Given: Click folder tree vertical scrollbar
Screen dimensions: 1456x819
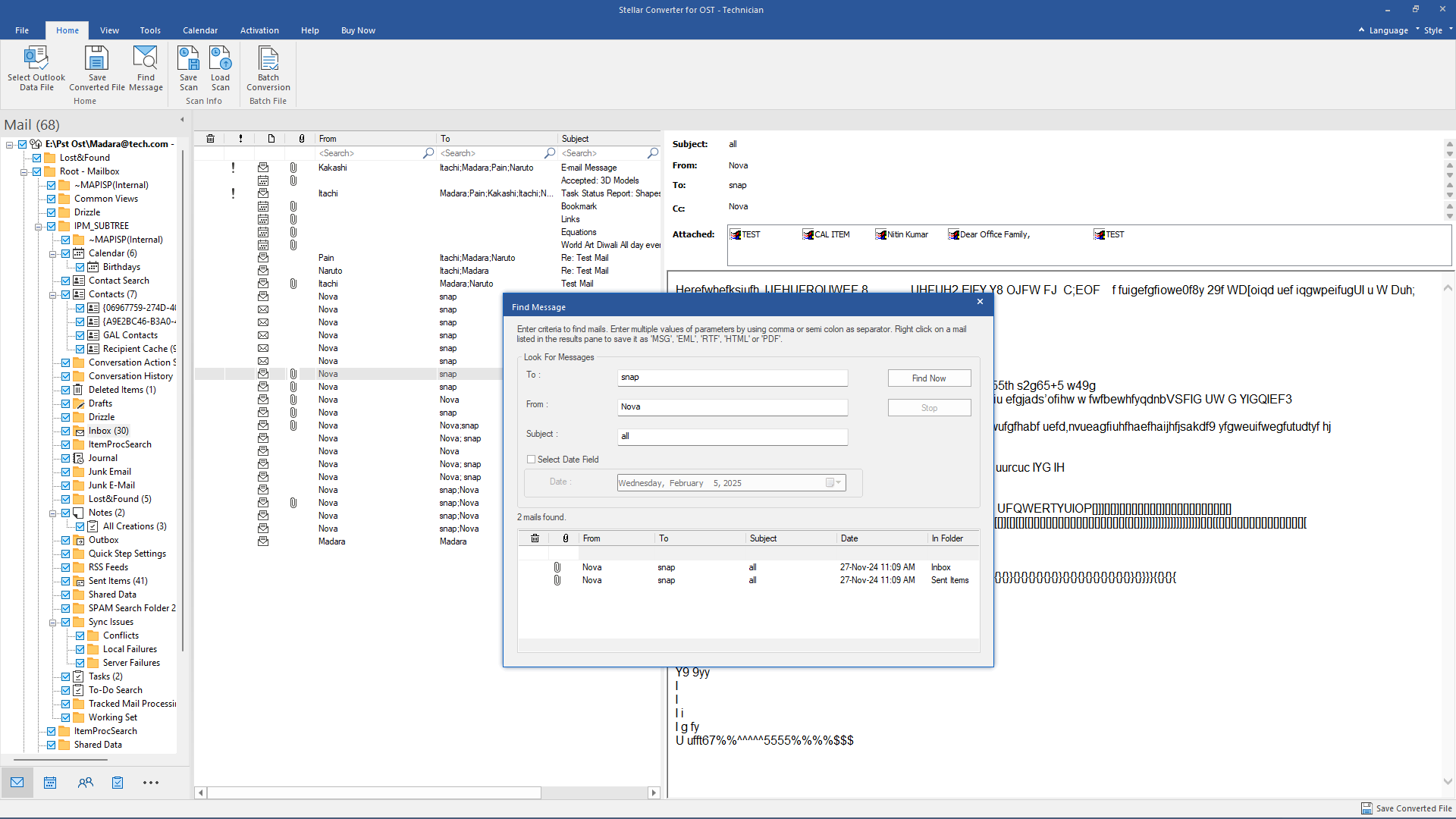Looking at the screenshot, I should (x=183, y=402).
